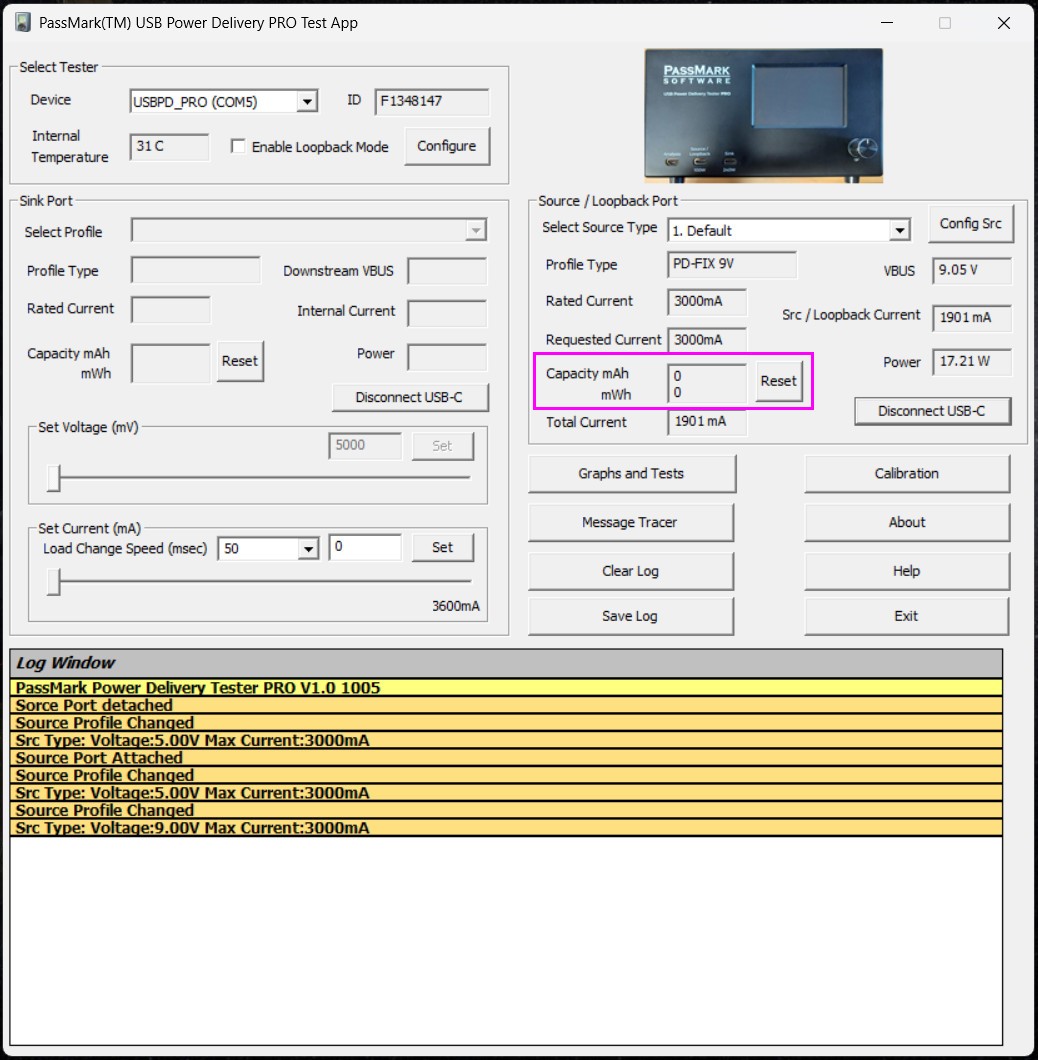Click the Set Voltage Set button

point(442,446)
